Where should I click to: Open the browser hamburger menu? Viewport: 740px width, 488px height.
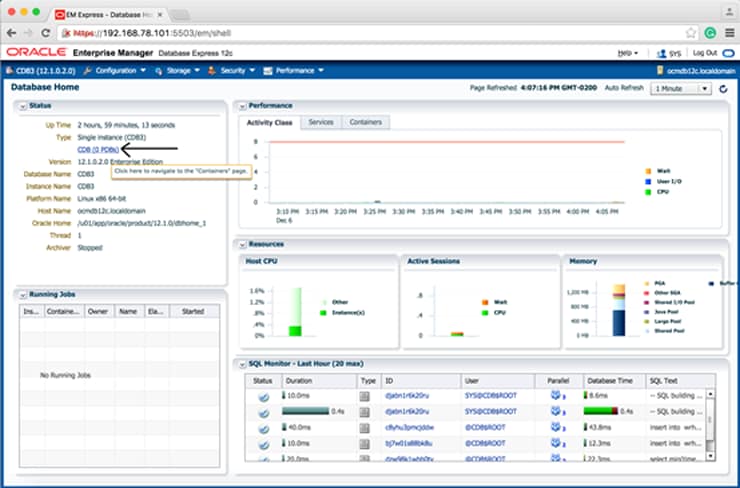730,33
